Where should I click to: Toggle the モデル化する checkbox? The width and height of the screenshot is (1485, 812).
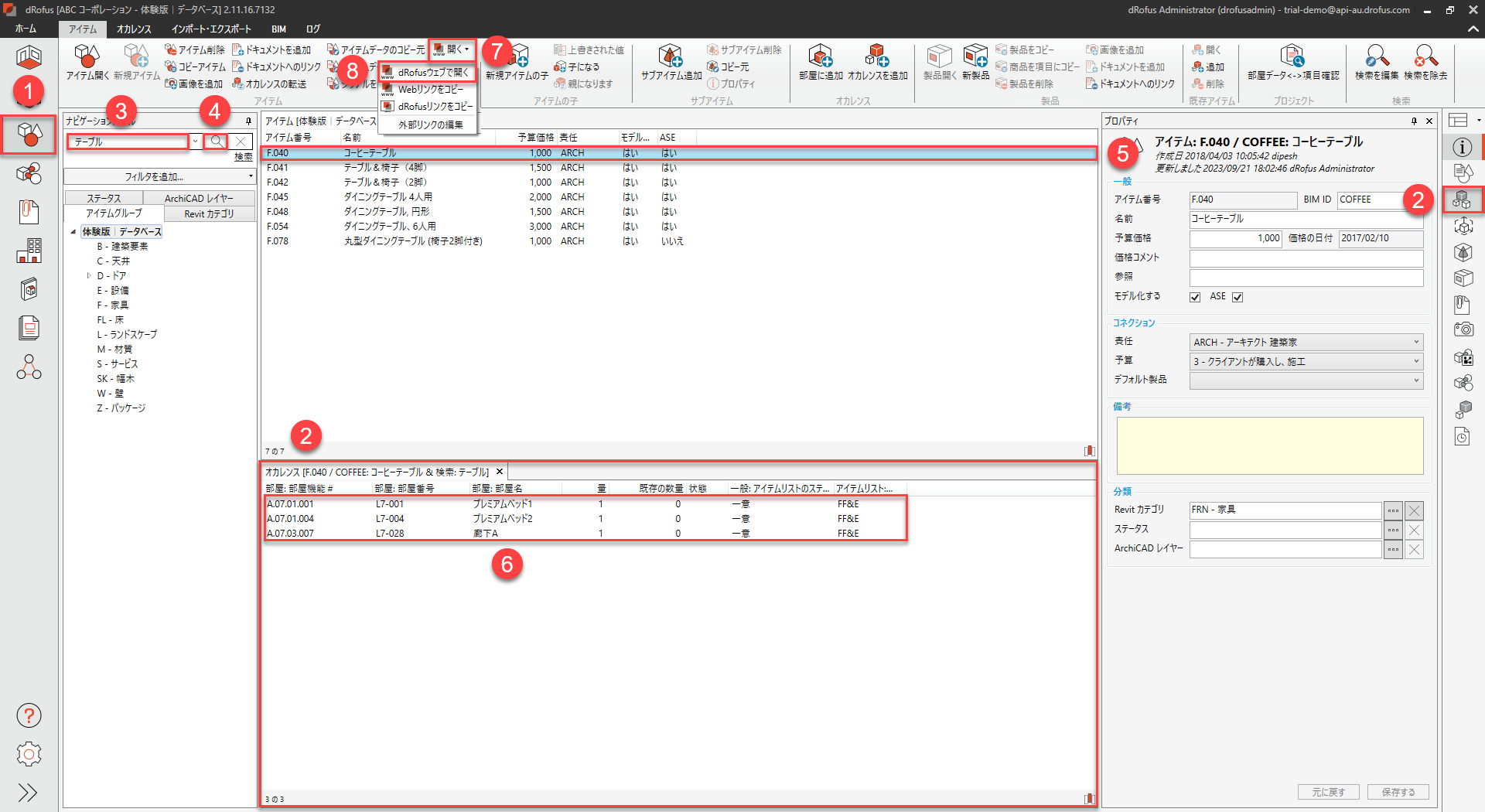tap(1195, 297)
